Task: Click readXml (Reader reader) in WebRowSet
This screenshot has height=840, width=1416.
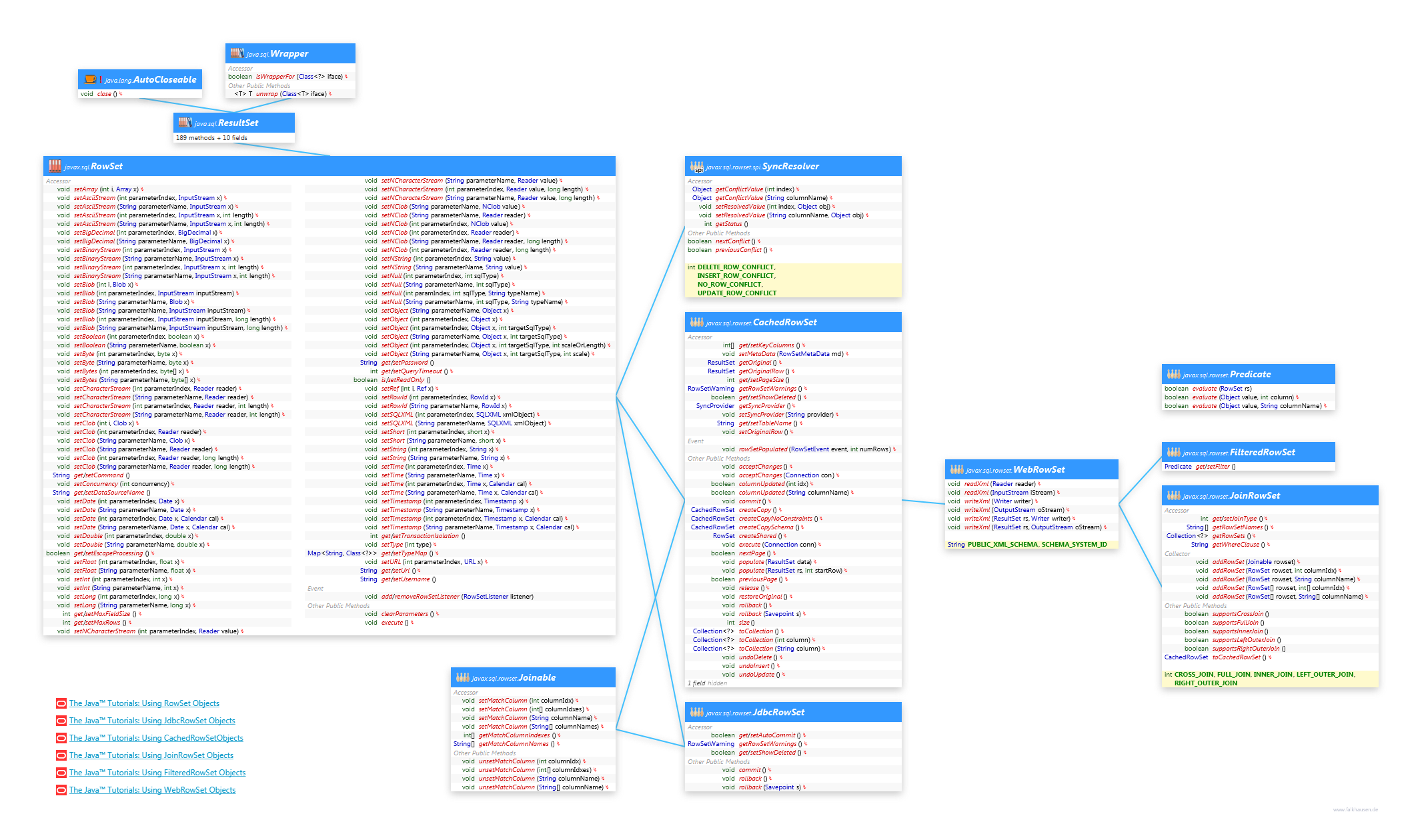Action: point(1000,484)
